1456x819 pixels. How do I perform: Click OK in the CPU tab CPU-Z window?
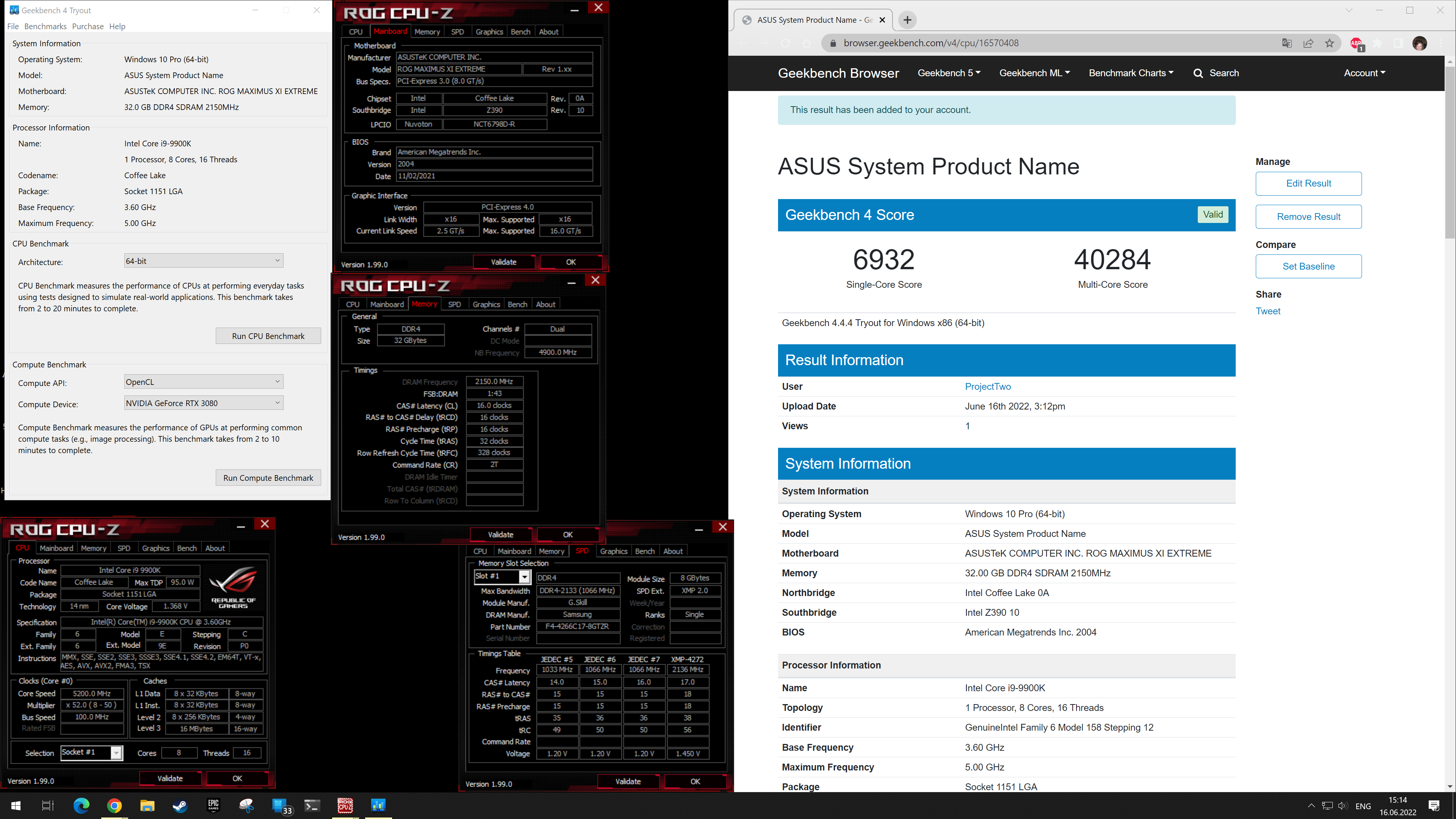coord(237,778)
